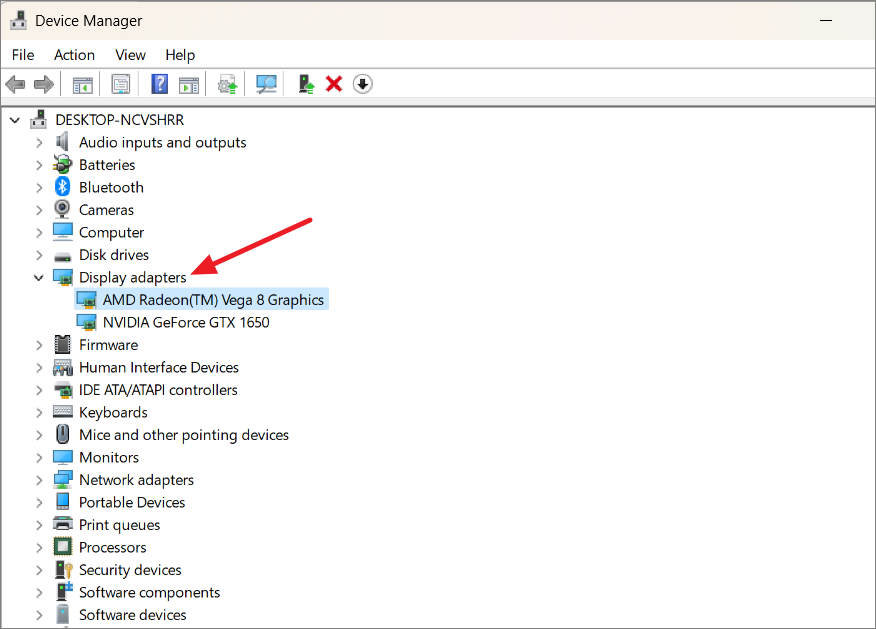Select the Display adapters label
Image resolution: width=876 pixels, height=629 pixels.
point(132,278)
